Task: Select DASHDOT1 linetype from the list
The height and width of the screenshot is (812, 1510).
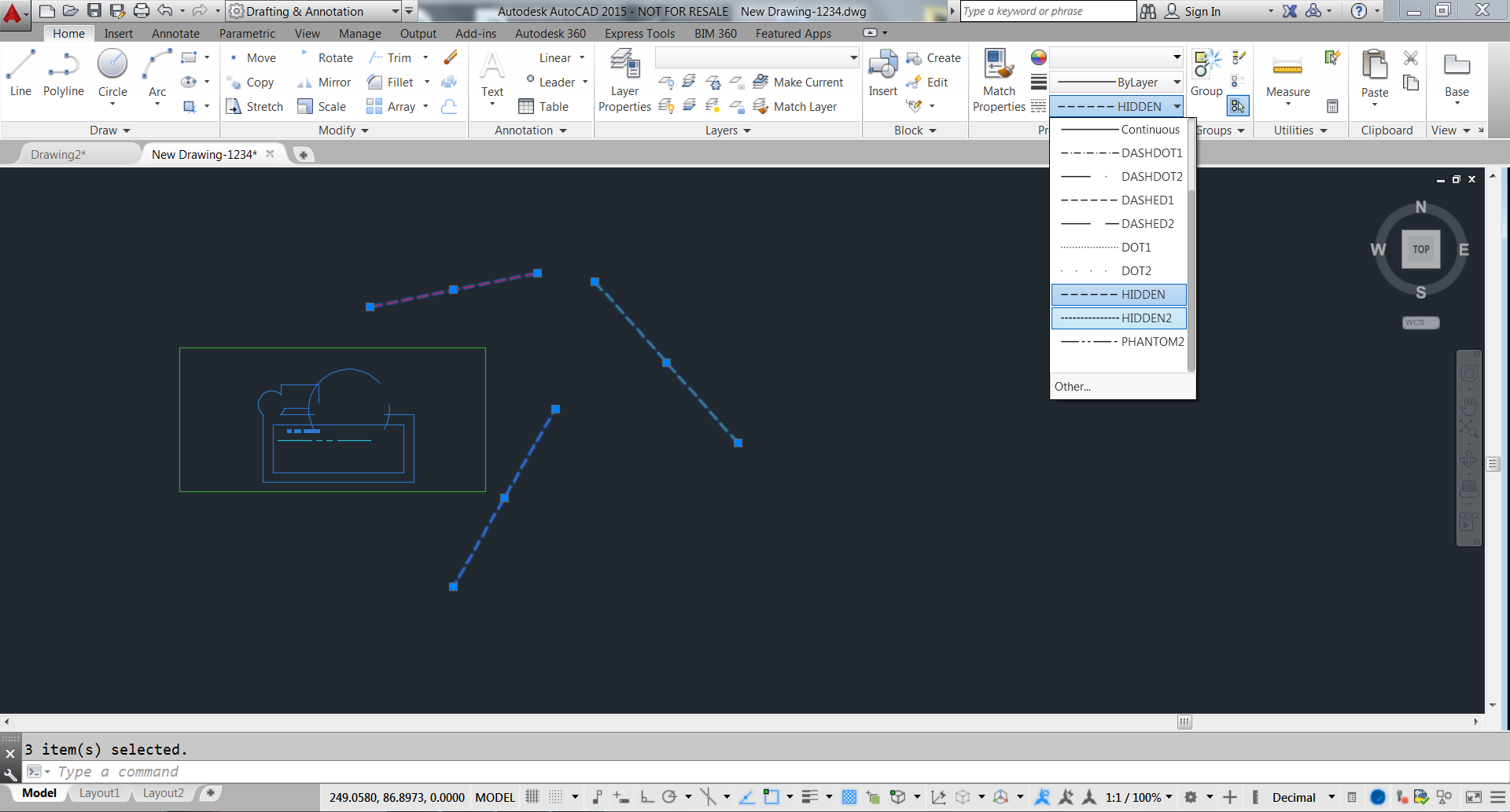Action: pyautogui.click(x=1119, y=152)
